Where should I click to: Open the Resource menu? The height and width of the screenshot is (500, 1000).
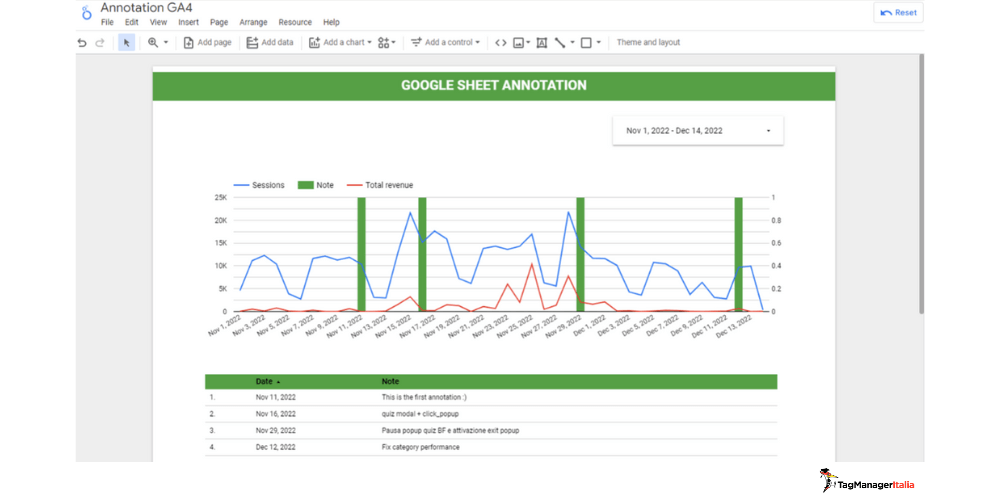click(295, 22)
